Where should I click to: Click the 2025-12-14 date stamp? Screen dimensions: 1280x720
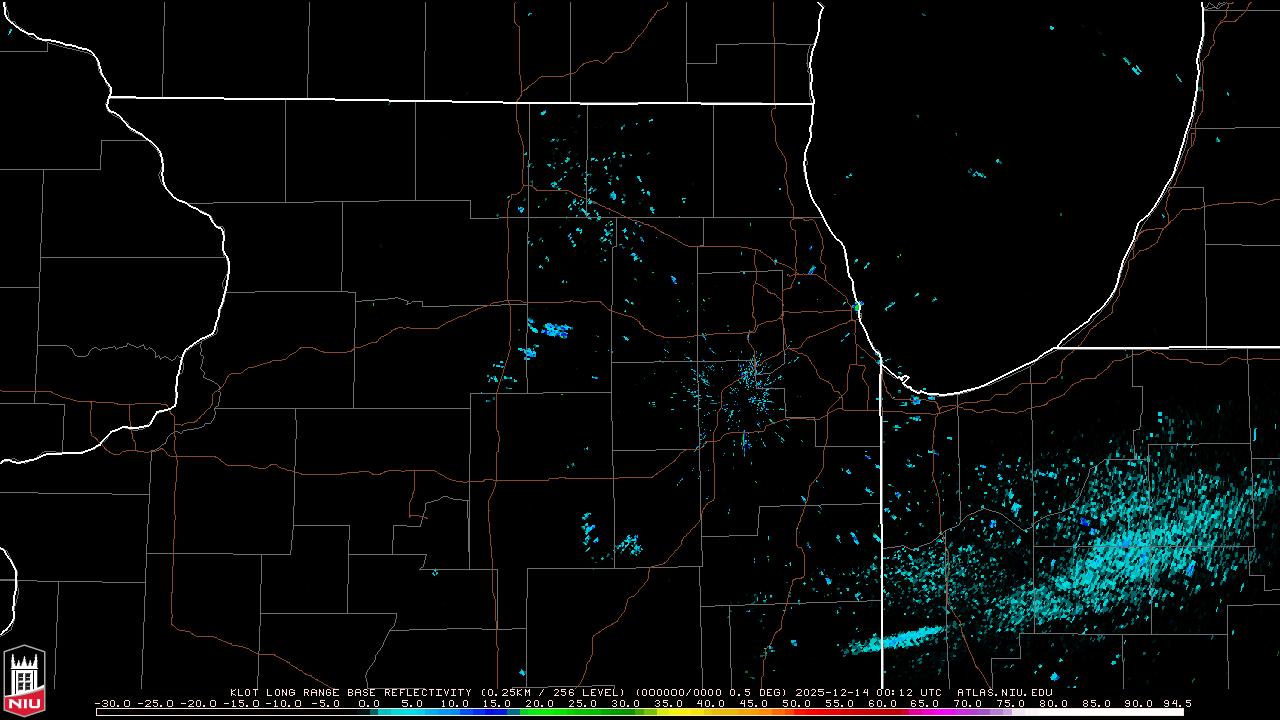tap(832, 692)
